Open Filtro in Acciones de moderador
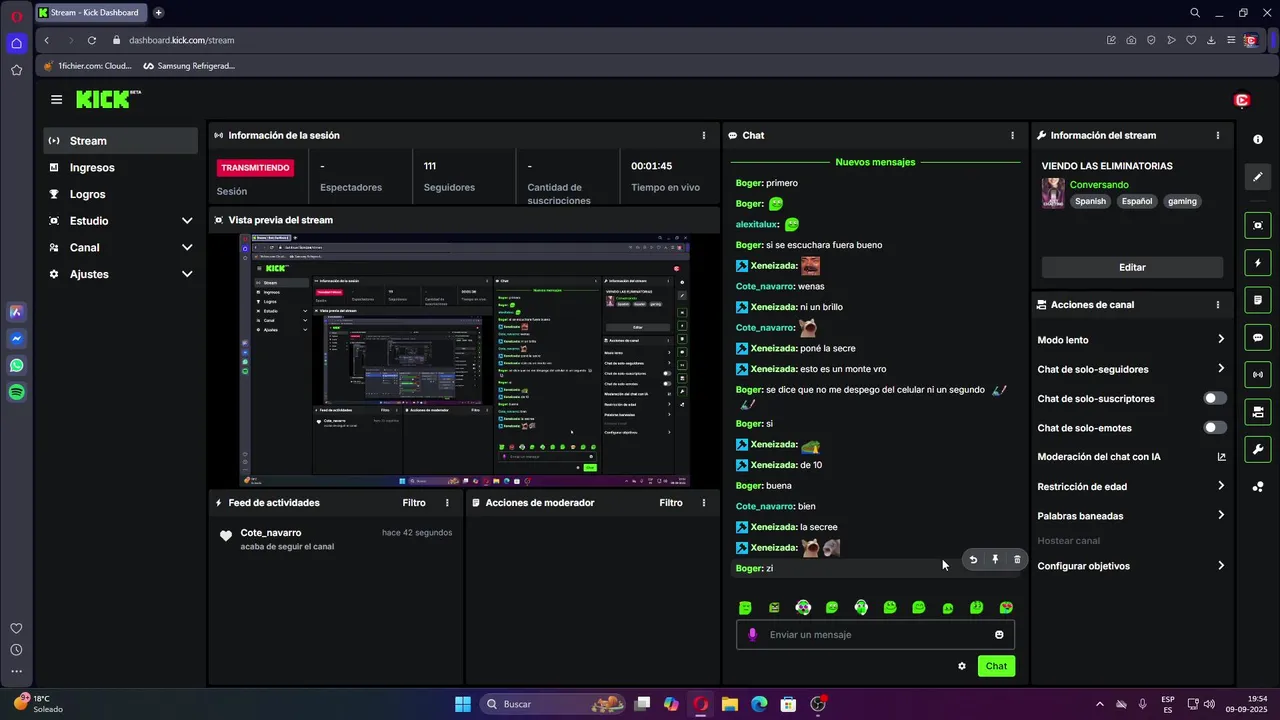The image size is (1280, 720). click(671, 503)
